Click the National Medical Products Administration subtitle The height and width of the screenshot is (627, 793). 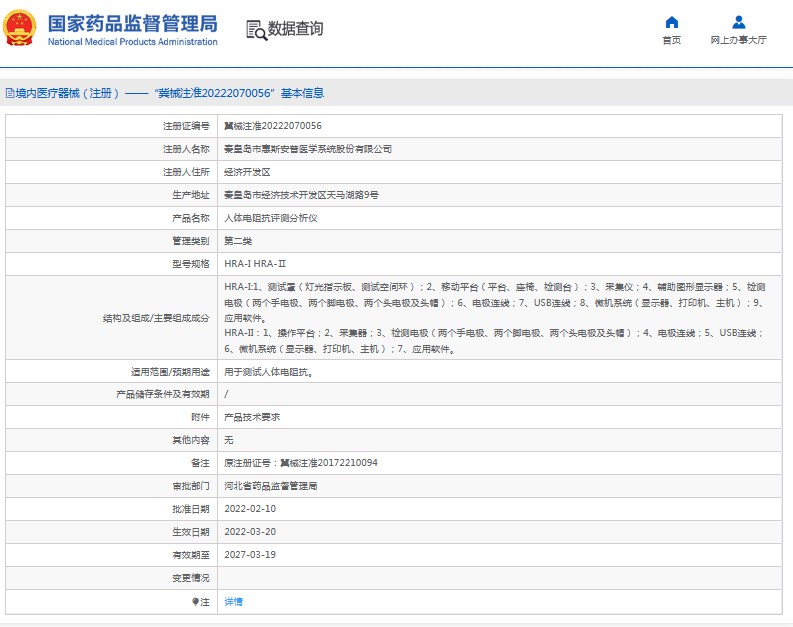(133, 42)
